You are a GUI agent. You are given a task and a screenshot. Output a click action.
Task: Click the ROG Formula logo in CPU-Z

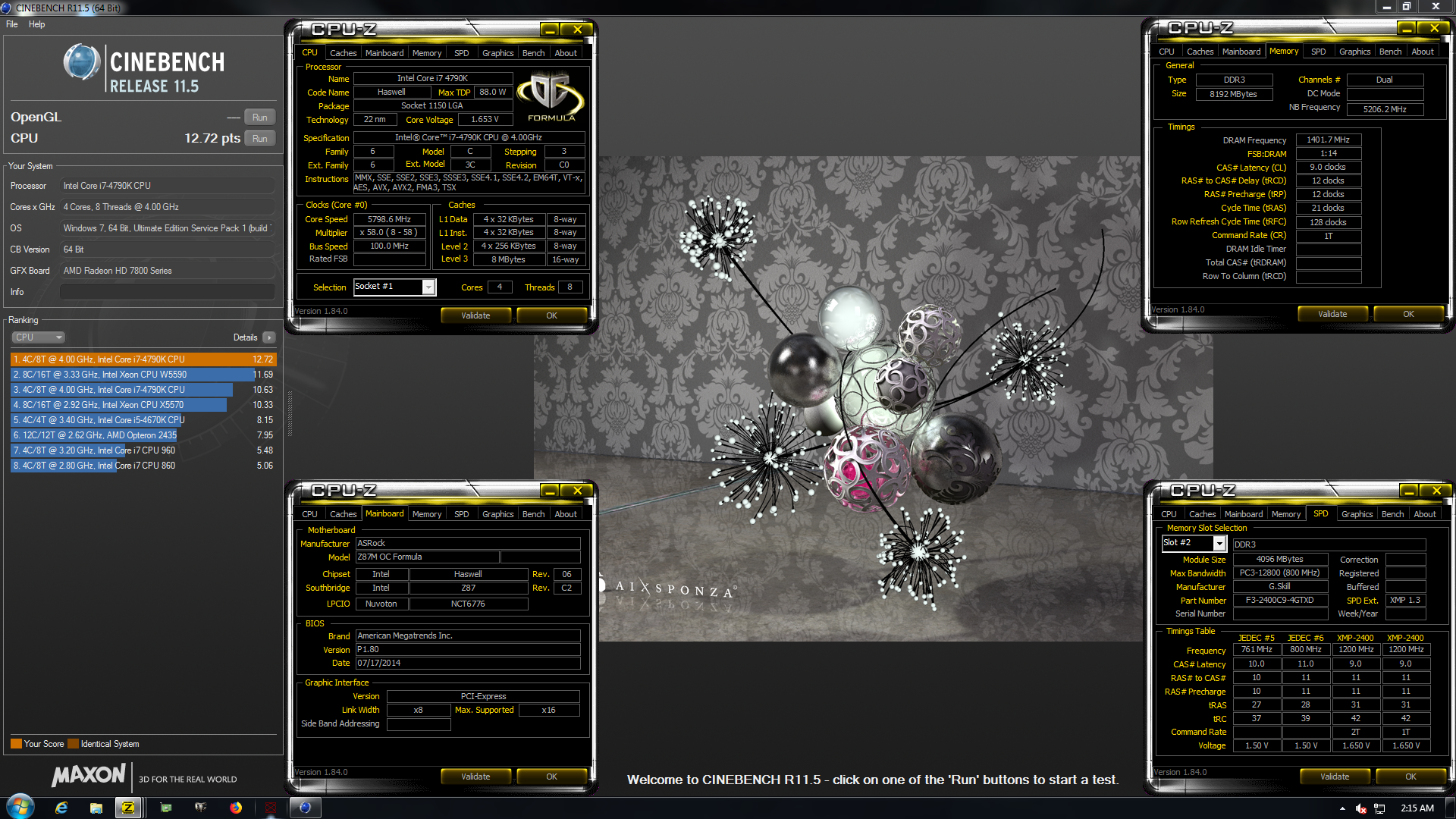[551, 96]
